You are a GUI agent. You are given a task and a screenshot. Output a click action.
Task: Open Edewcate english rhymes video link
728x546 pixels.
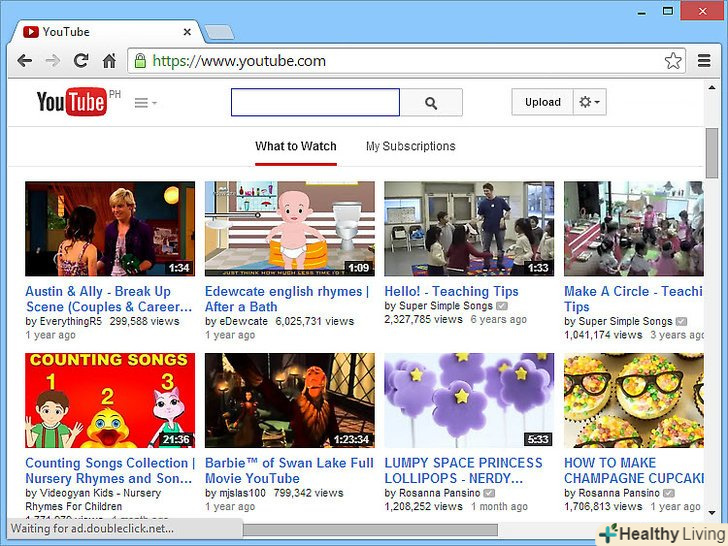[286, 299]
